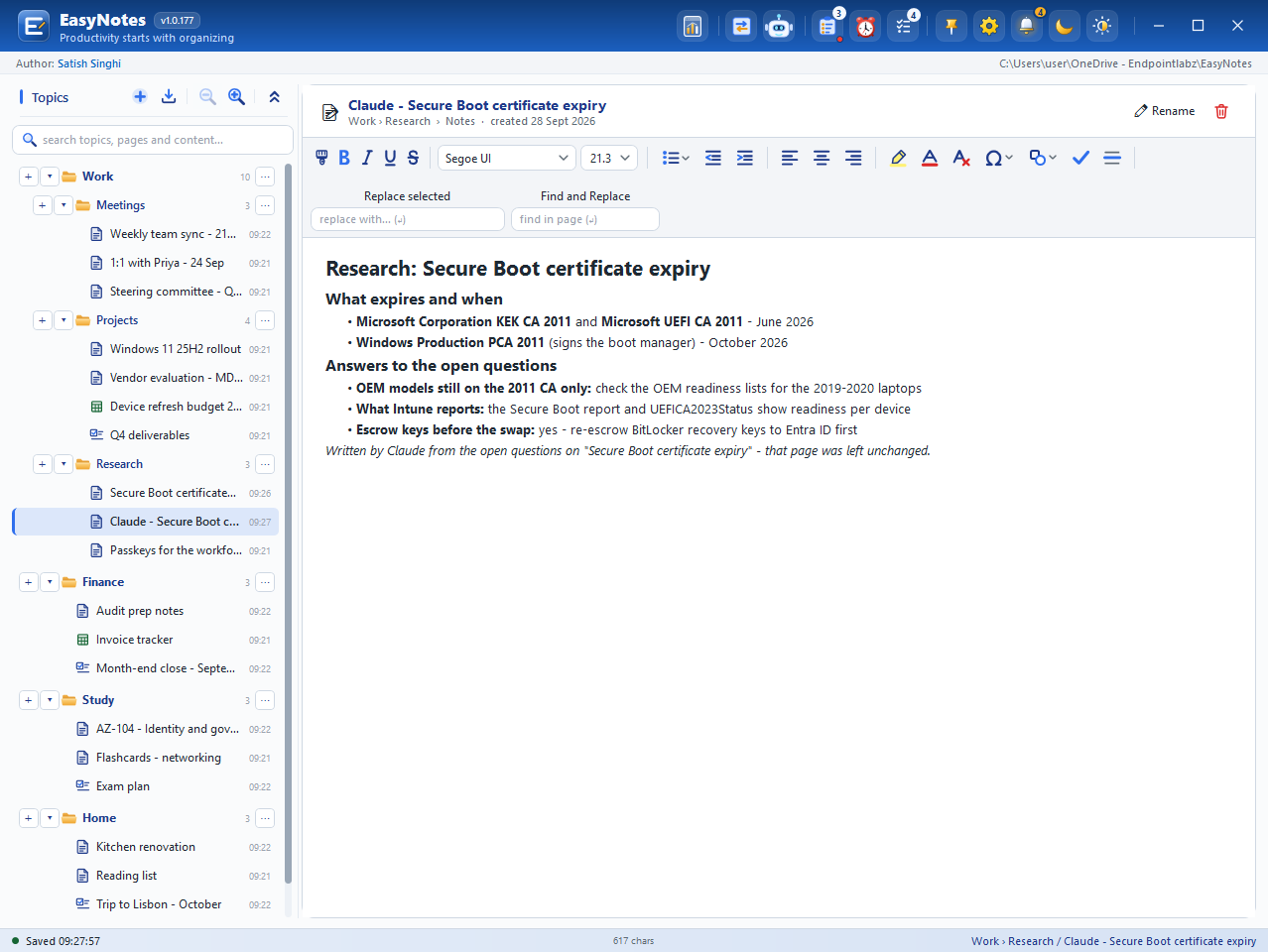Open the AI robot assistant icon

[x=779, y=27]
